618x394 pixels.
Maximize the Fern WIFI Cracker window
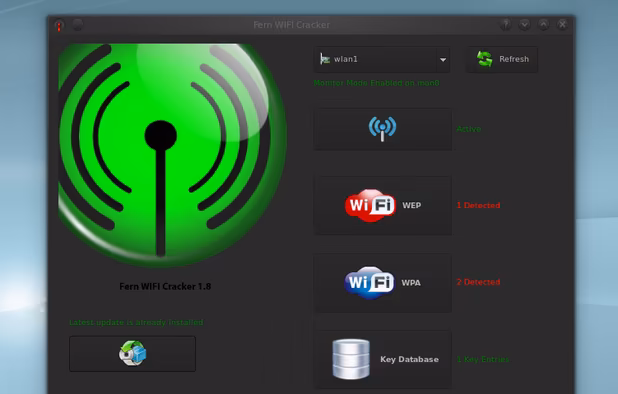pos(543,25)
